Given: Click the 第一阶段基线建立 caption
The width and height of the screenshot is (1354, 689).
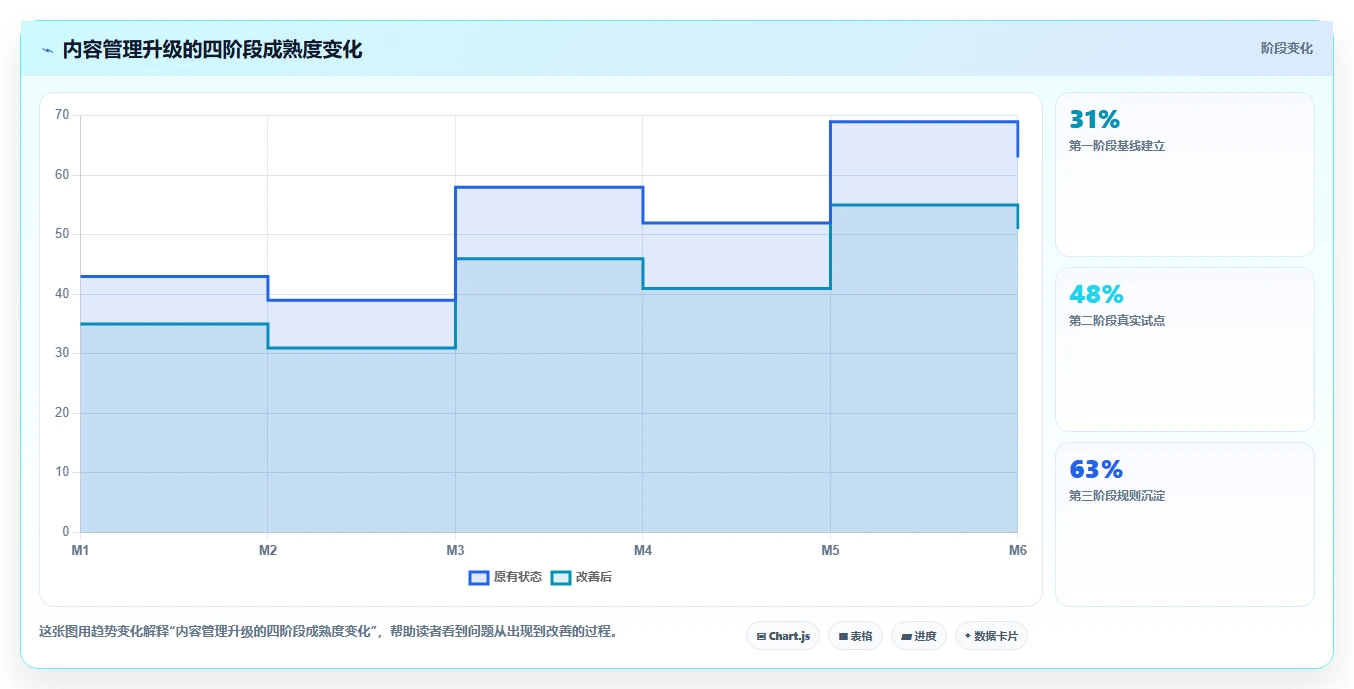Looking at the screenshot, I should 1117,146.
